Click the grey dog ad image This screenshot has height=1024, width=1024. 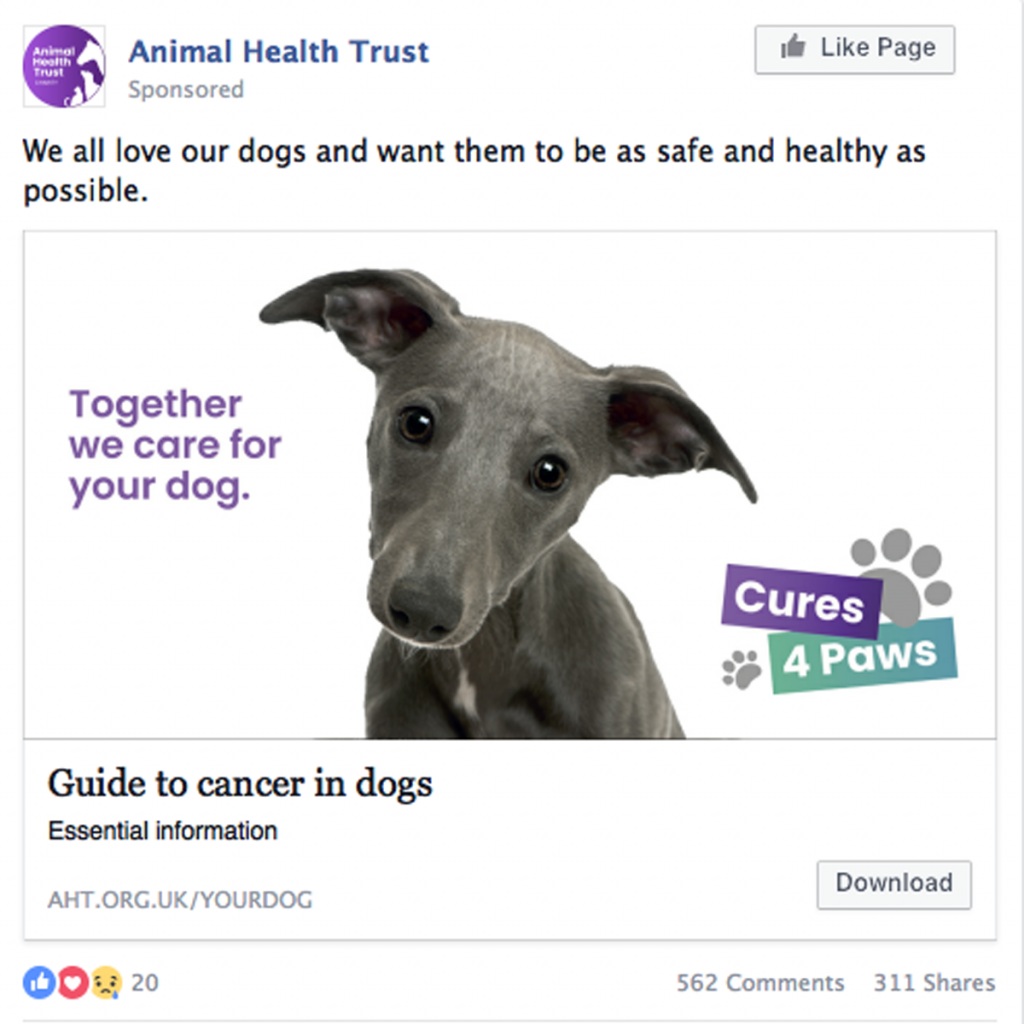click(x=510, y=485)
